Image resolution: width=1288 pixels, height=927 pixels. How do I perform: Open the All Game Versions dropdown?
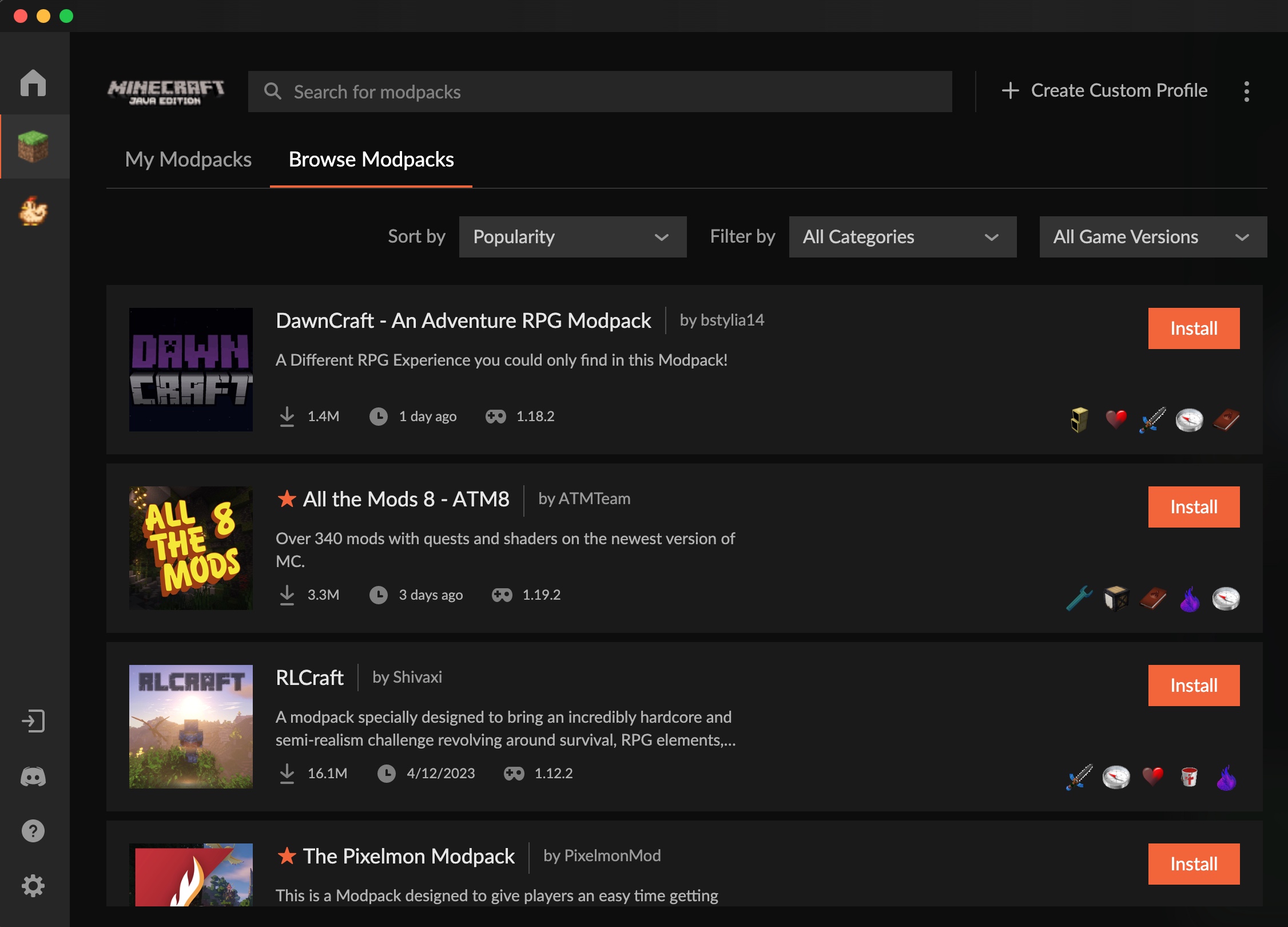[x=1151, y=236]
